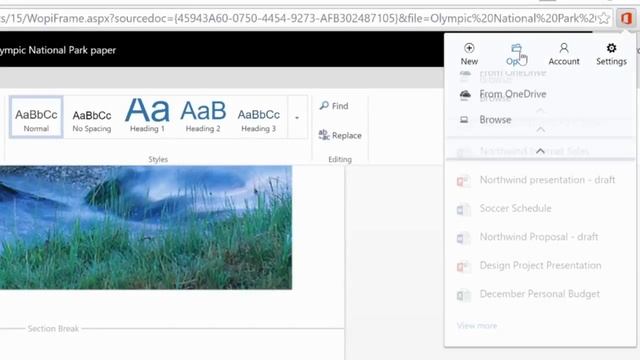Select the grassy landscape image in document
Viewport: 640px width, 360px height.
pos(146,227)
